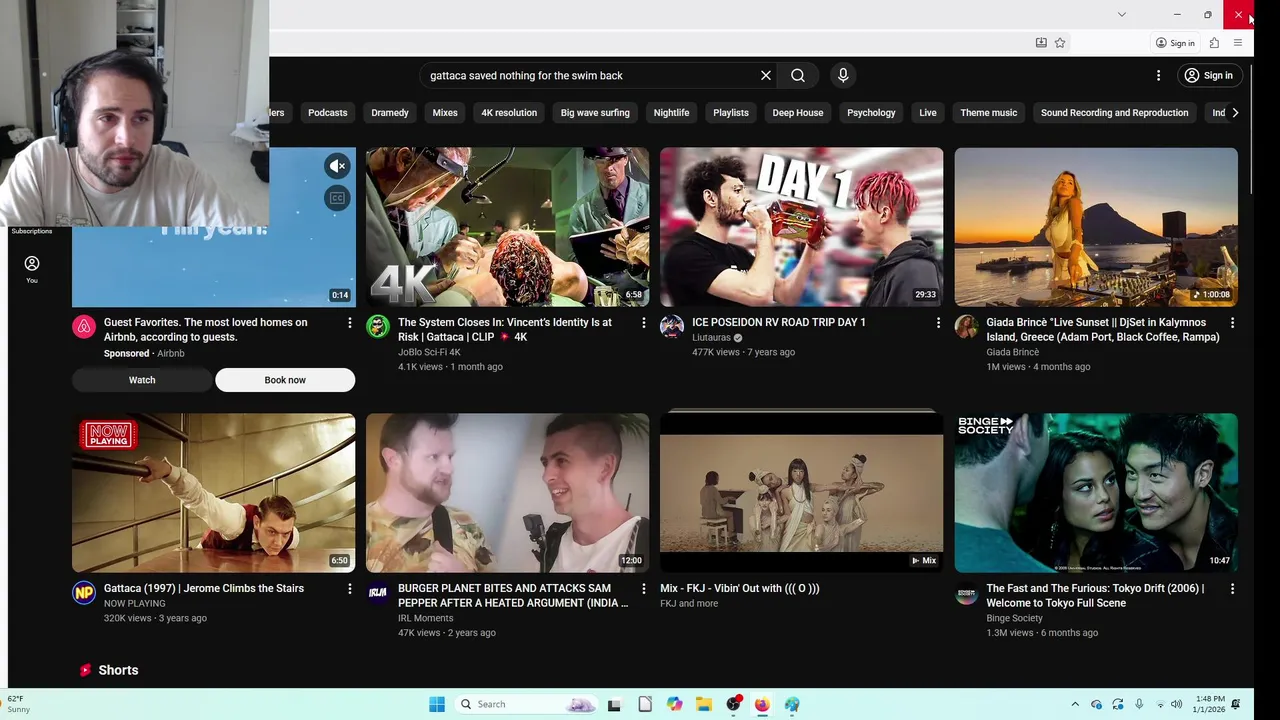
Task: Select the Podcasts filter chip
Action: click(327, 113)
